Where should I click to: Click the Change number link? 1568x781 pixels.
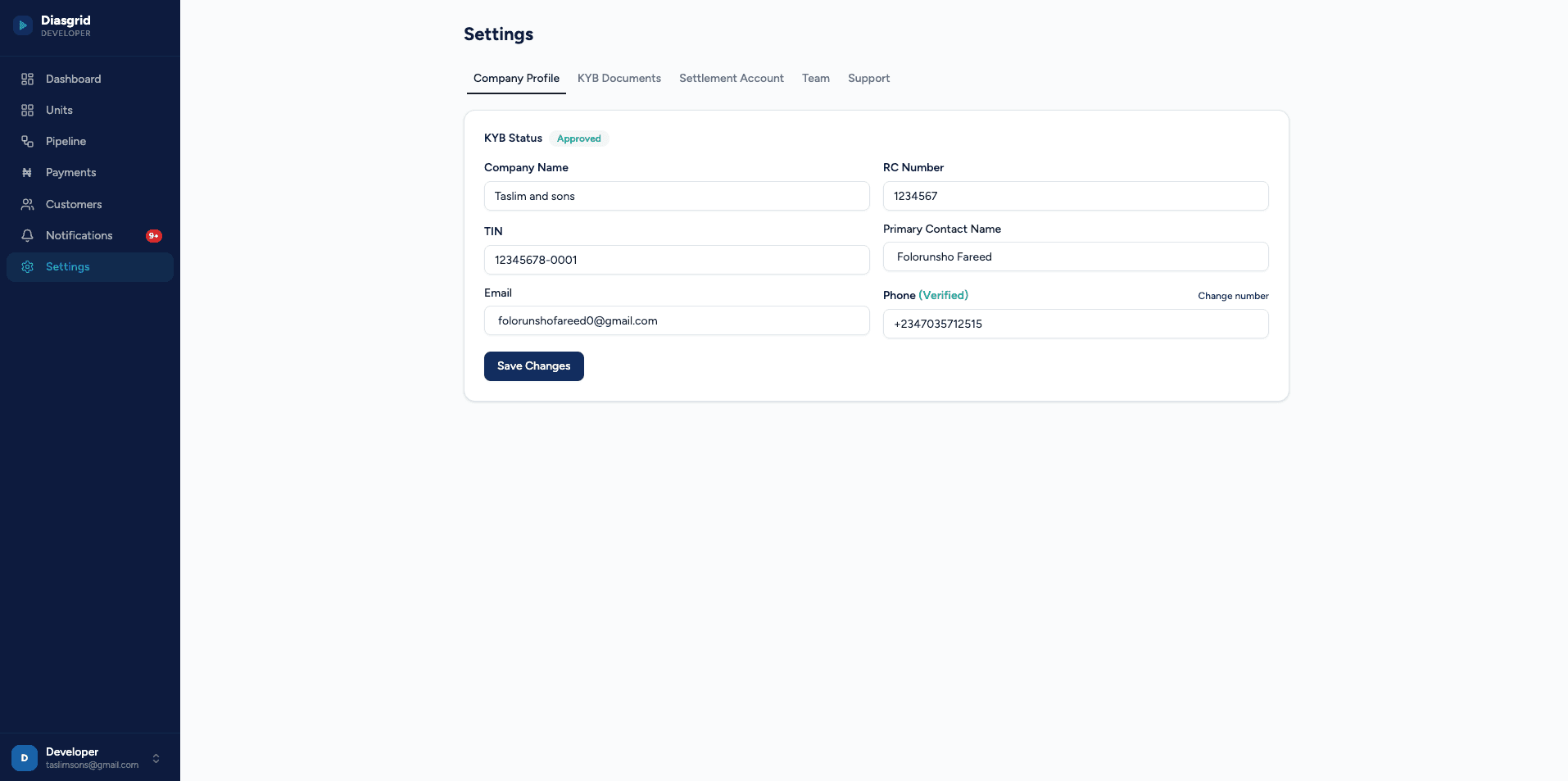pyautogui.click(x=1233, y=296)
